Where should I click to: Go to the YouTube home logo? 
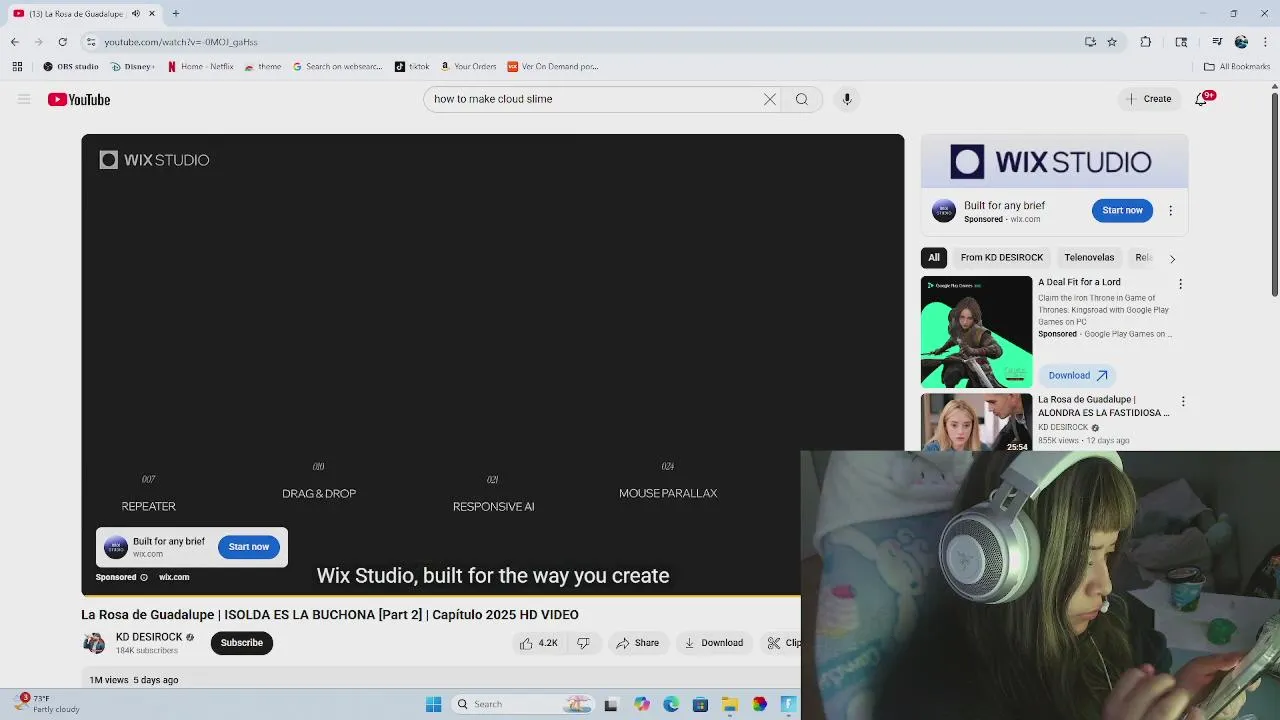click(x=79, y=99)
